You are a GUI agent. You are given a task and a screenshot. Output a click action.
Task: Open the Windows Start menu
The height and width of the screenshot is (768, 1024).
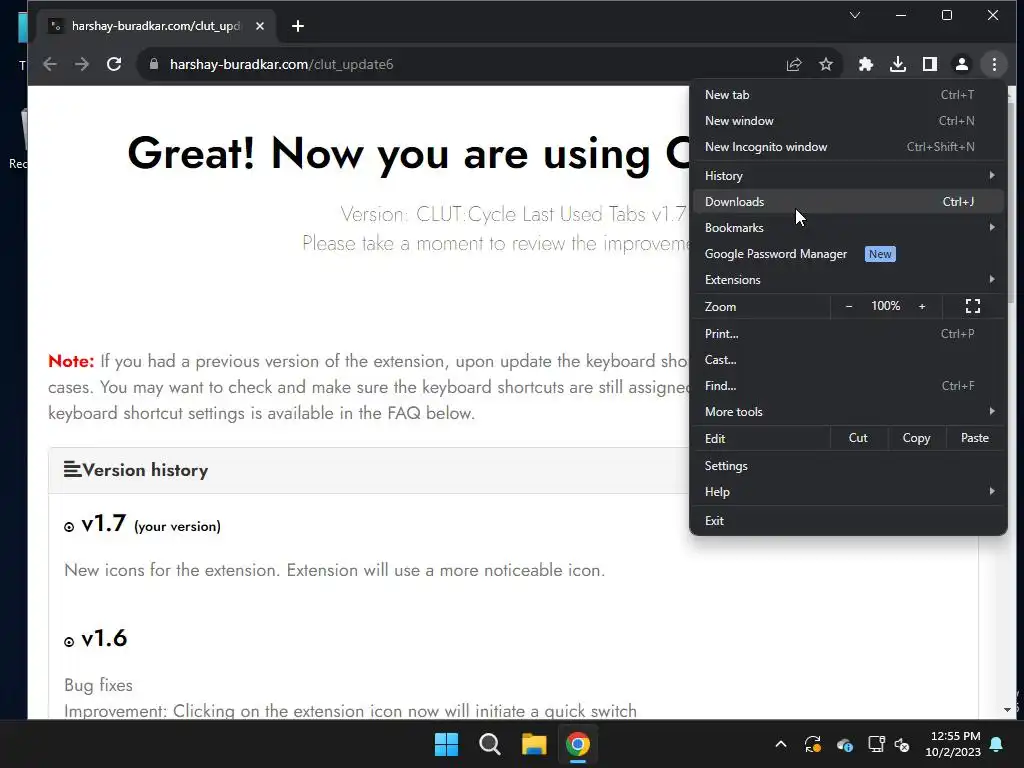[447, 744]
